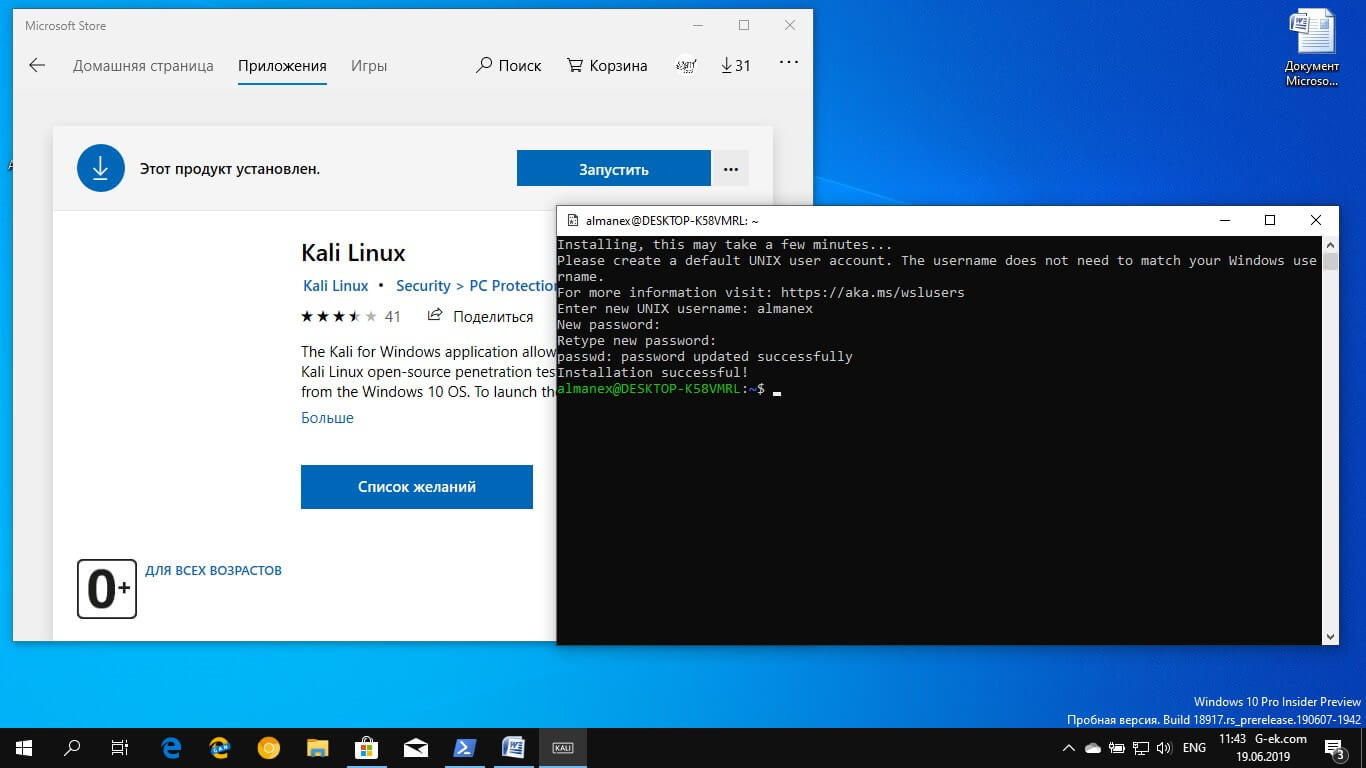The width and height of the screenshot is (1366, 768).
Task: Share the app via Поделиться
Action: point(481,316)
